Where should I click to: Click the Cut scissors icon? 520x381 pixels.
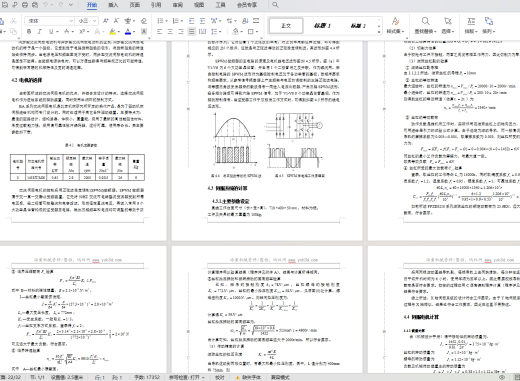click(x=13, y=21)
